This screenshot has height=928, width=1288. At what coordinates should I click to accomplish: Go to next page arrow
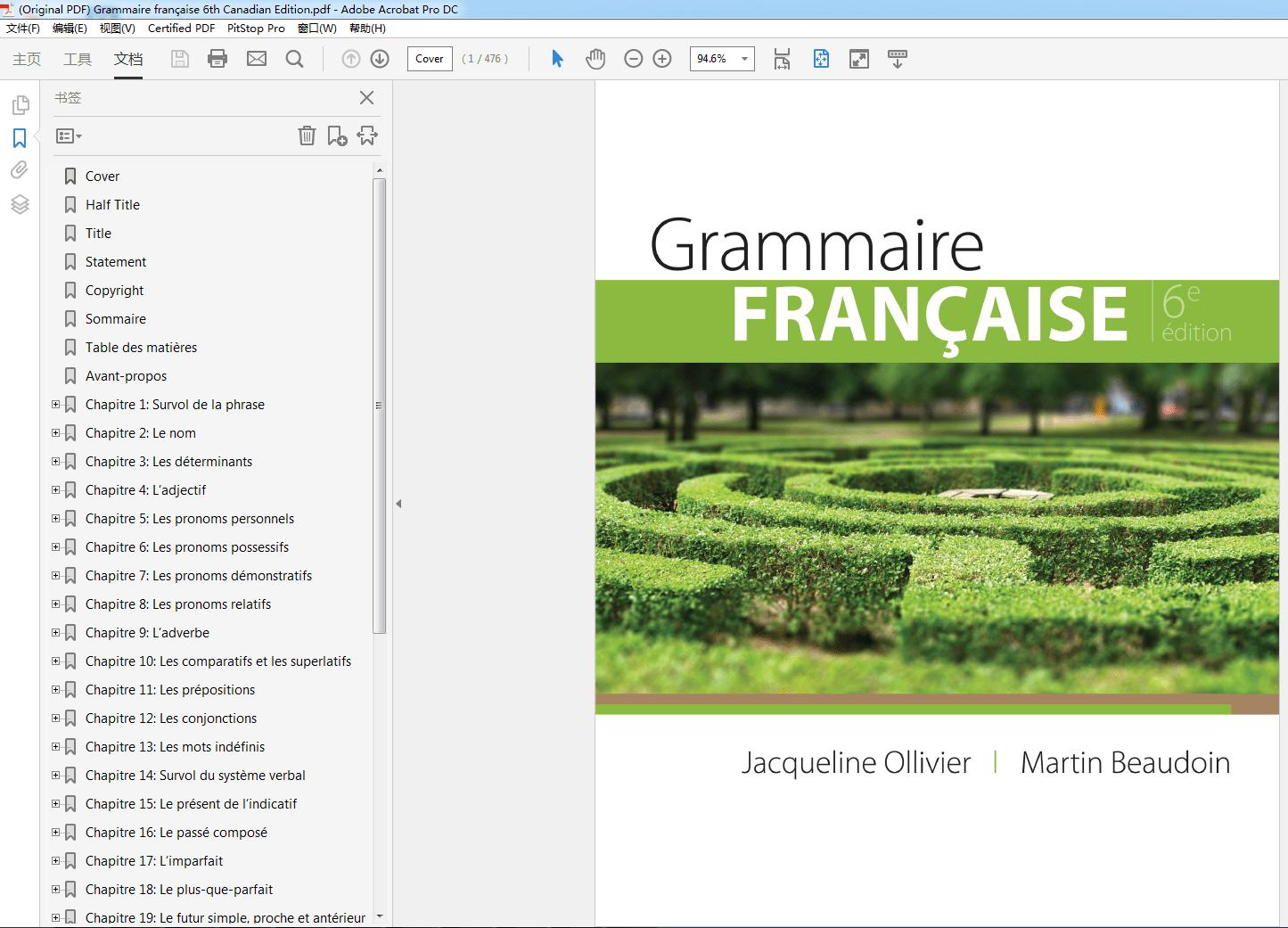click(380, 59)
